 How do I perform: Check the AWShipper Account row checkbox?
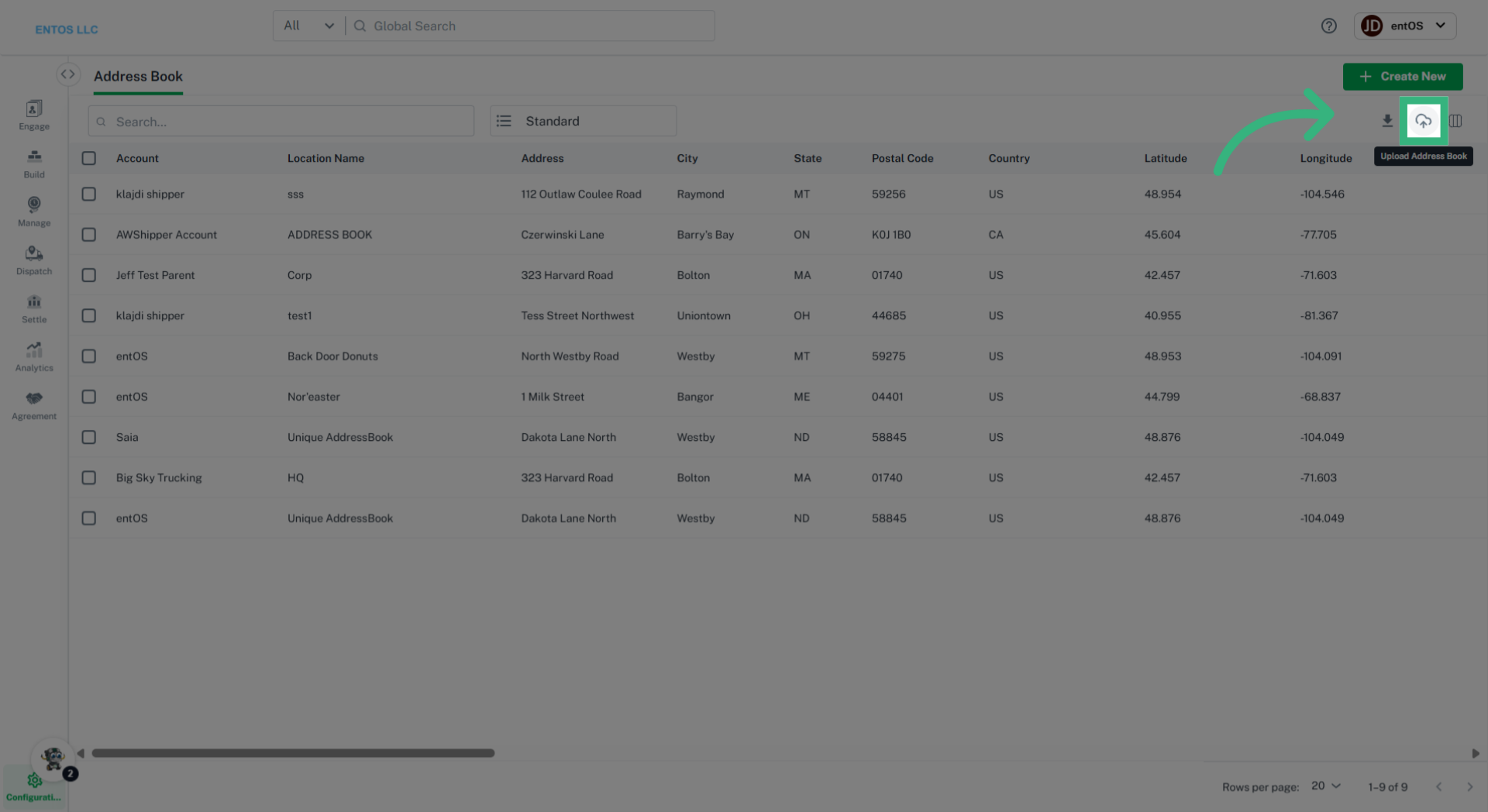(89, 235)
